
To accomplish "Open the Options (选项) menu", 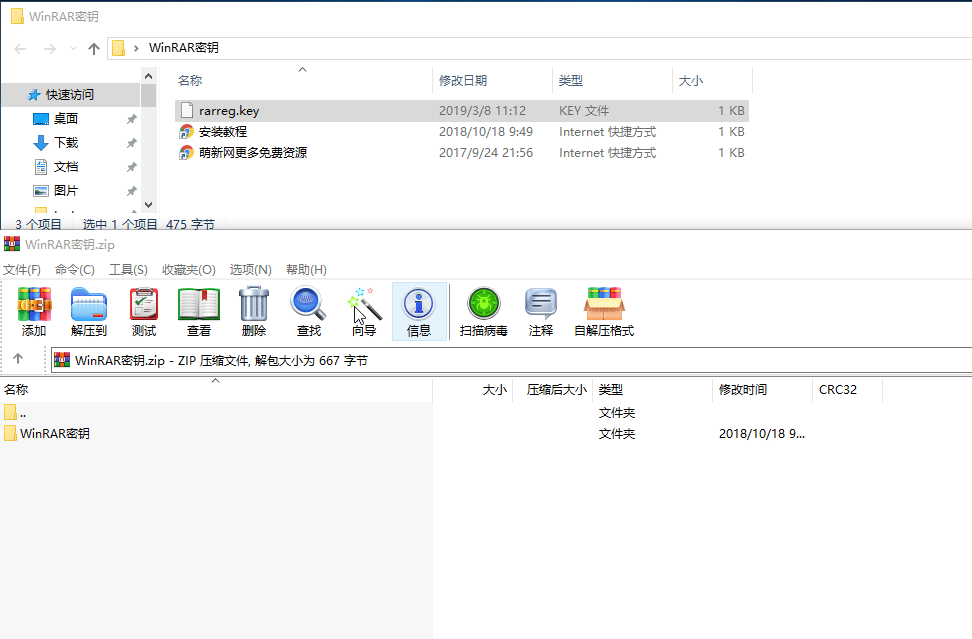I will point(250,270).
